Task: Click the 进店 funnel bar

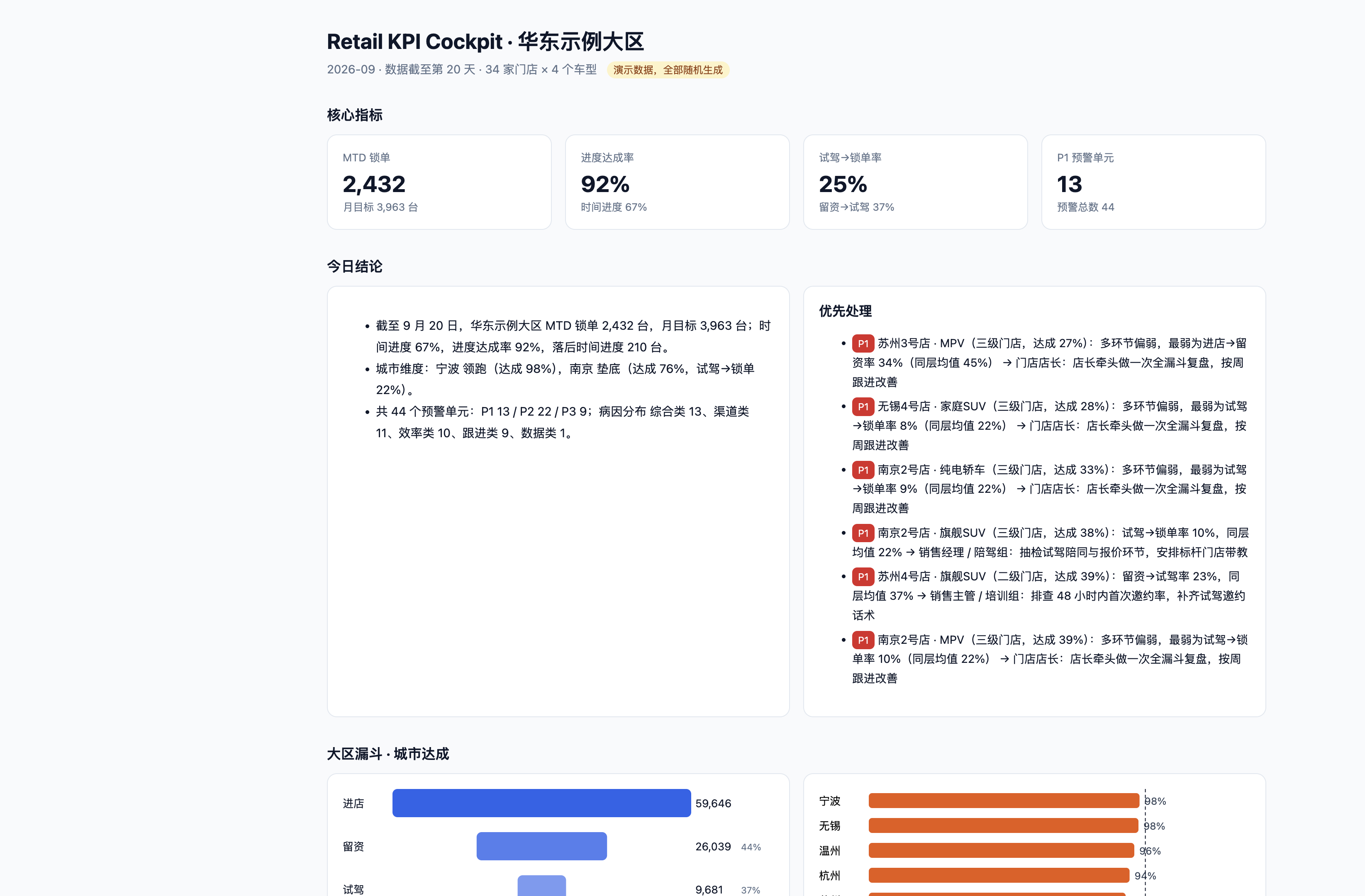Action: (541, 803)
